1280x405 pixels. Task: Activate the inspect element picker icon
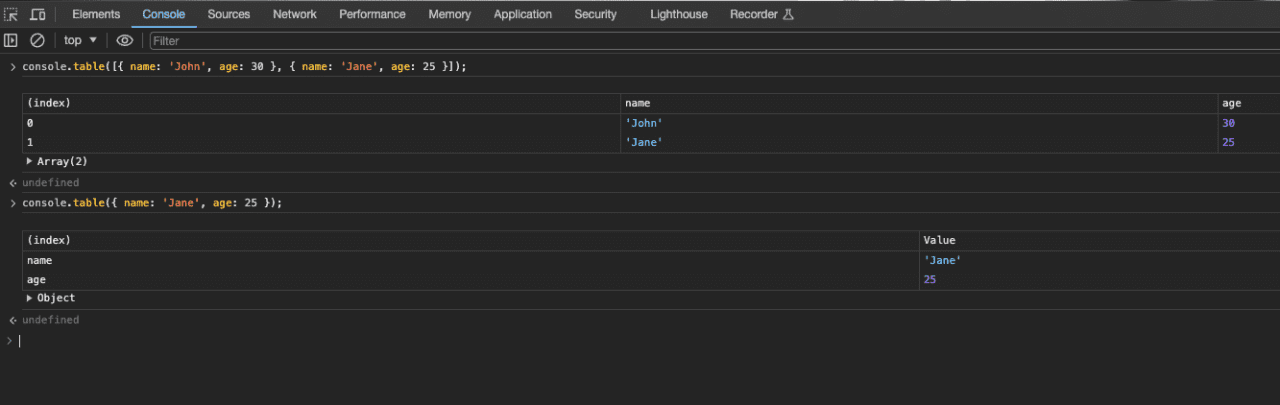(x=11, y=14)
